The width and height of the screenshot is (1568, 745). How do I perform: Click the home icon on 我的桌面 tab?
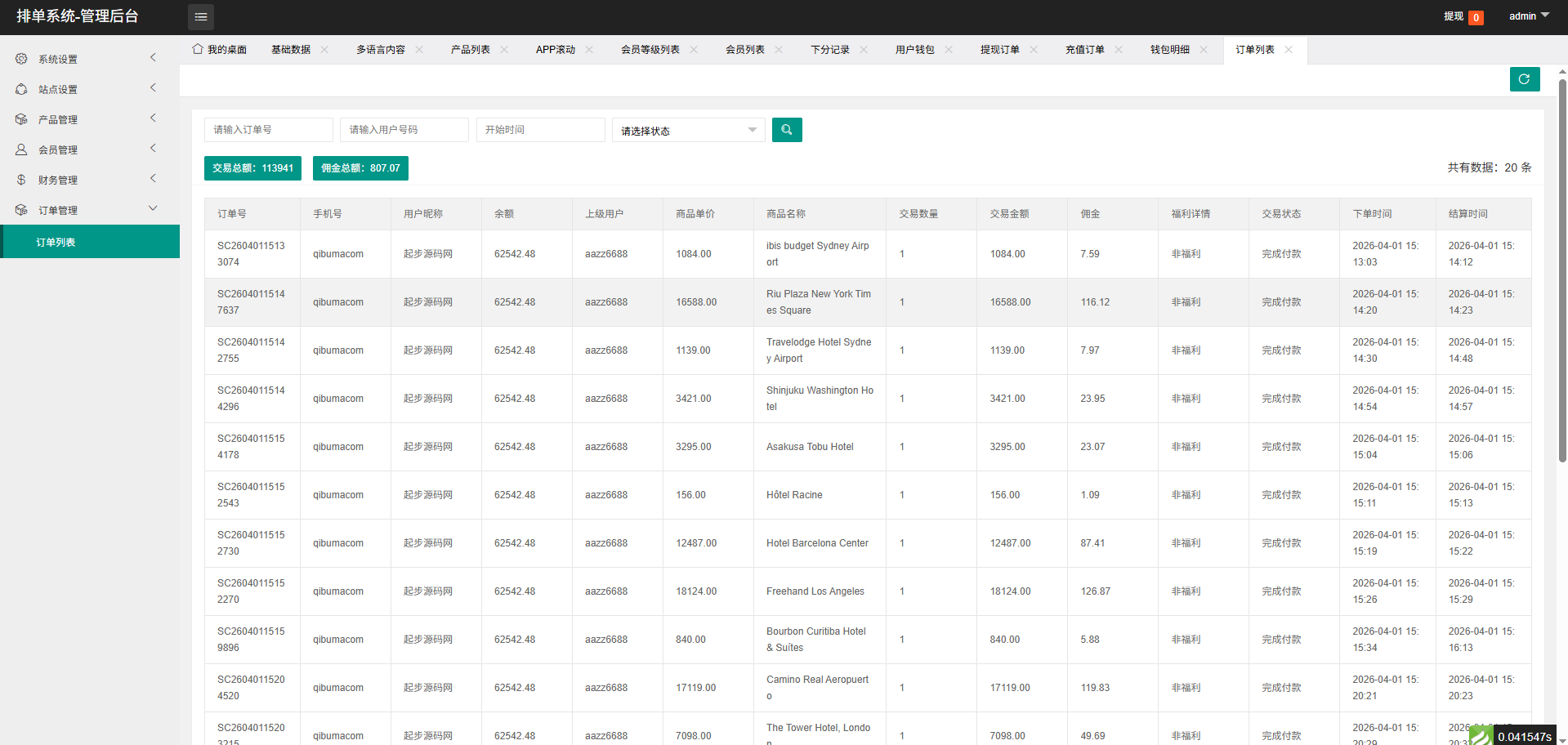tap(198, 49)
